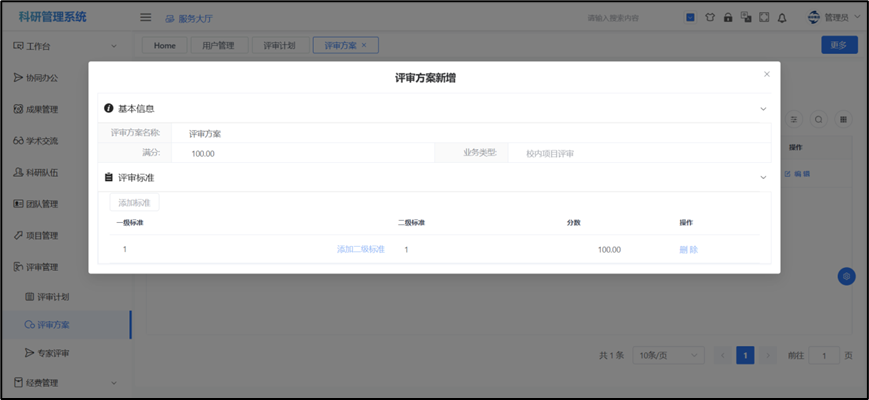869x400 pixels.
Task: Open the 10条/页 page size dropdown
Action: [664, 355]
